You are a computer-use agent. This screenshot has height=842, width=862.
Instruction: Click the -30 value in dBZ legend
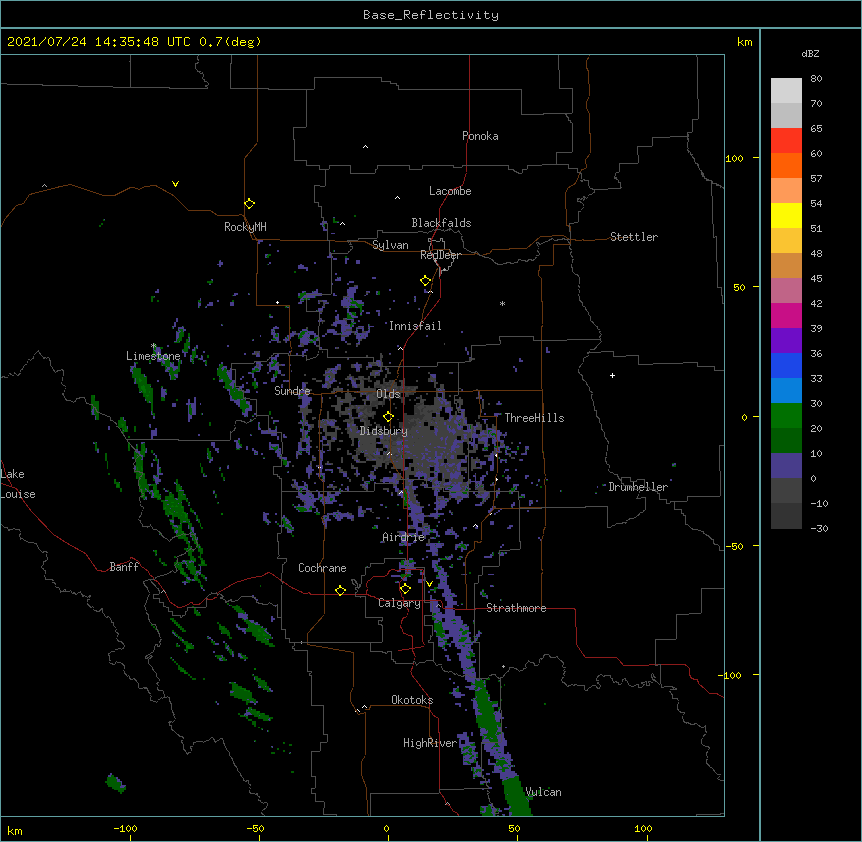(819, 529)
